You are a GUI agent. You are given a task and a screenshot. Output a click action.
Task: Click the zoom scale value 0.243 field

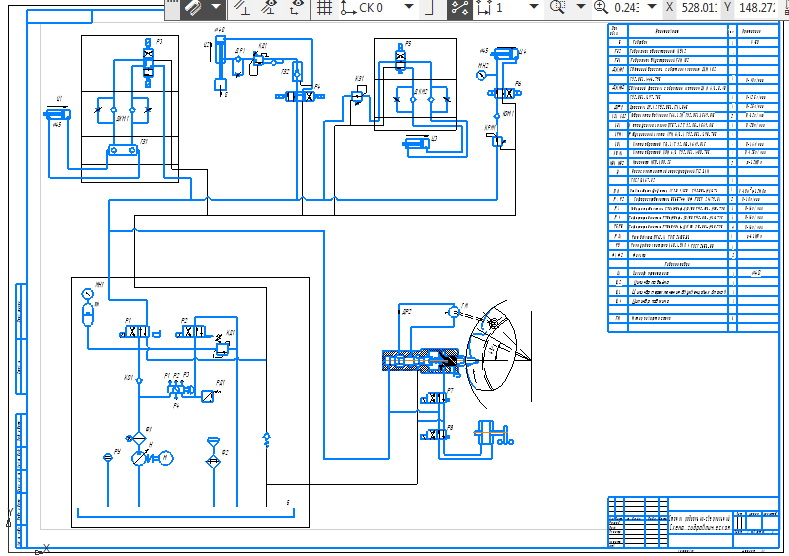[x=627, y=8]
